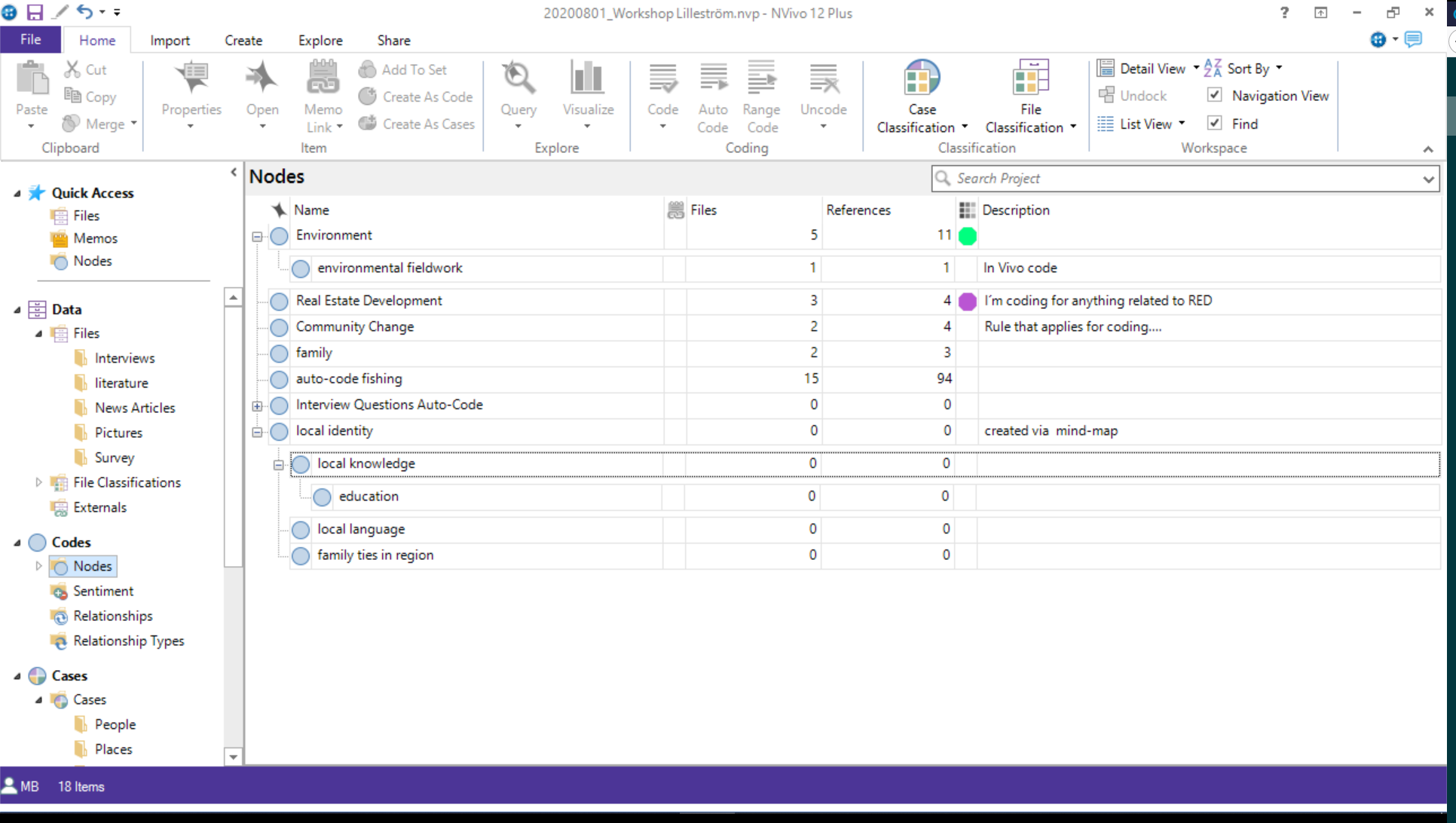Expand the Interview Questions Auto-Code node
The image size is (1456, 823).
(x=256, y=404)
